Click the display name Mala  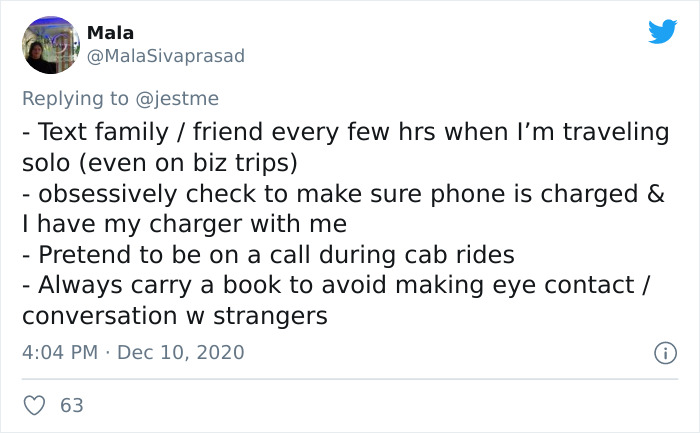click(x=110, y=33)
